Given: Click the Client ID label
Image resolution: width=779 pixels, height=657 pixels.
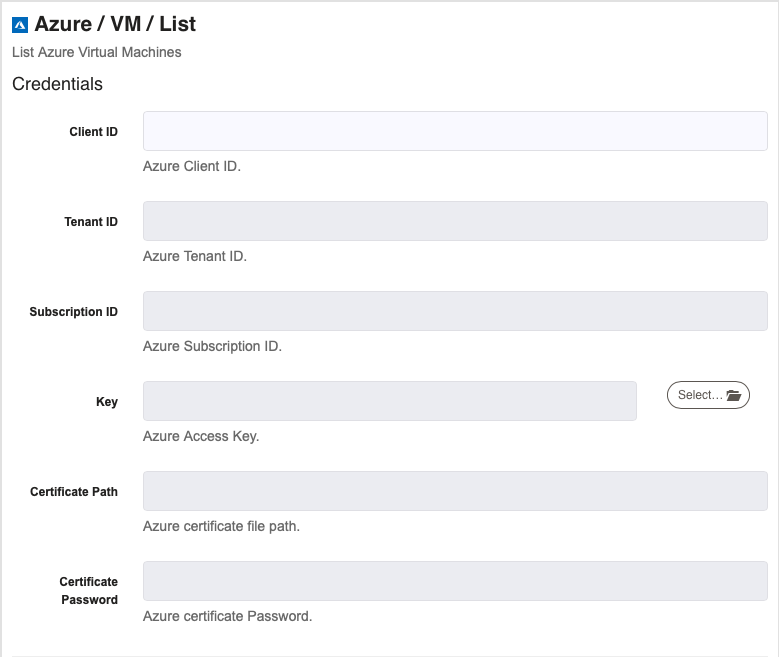Looking at the screenshot, I should 93,132.
